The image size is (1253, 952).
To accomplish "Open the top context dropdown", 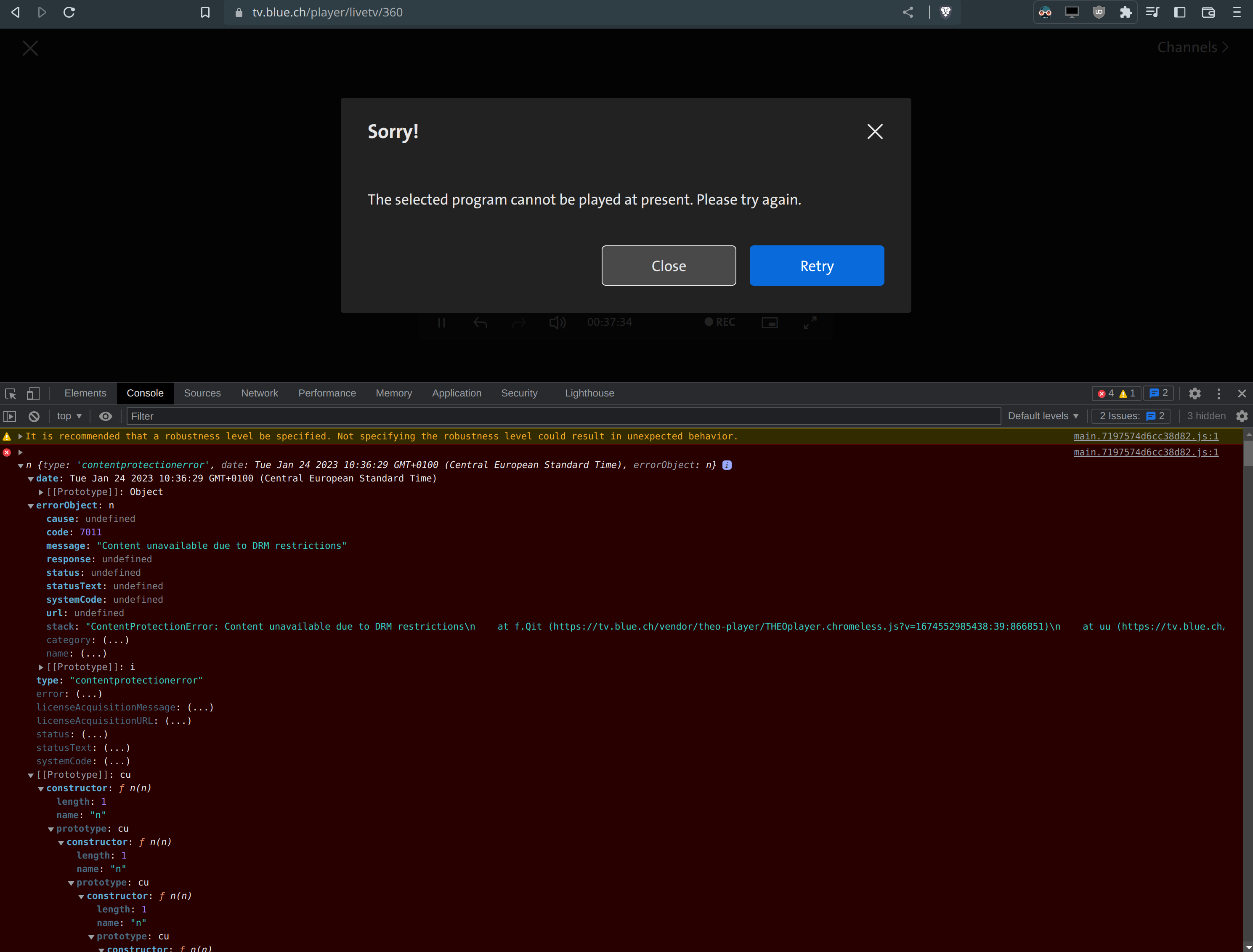I will [x=69, y=417].
